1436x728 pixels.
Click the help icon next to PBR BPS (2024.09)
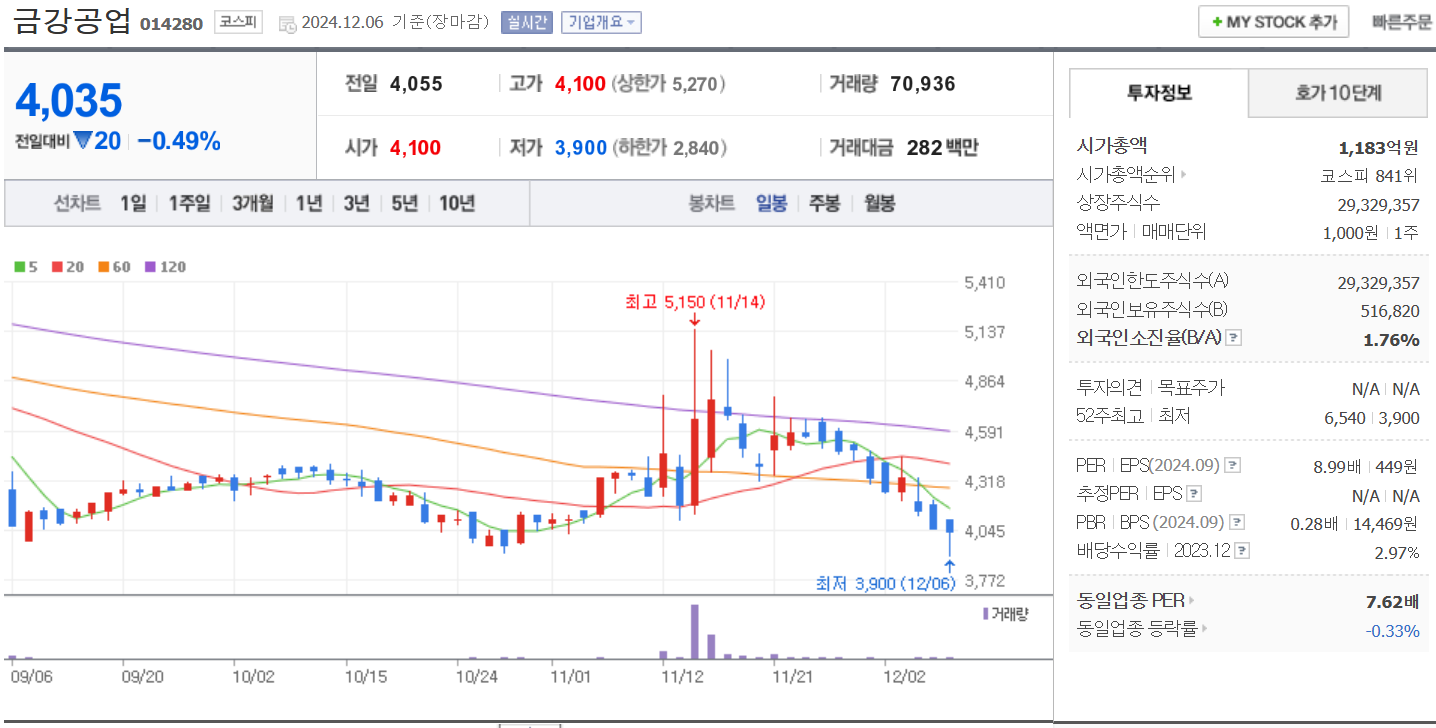[1237, 522]
